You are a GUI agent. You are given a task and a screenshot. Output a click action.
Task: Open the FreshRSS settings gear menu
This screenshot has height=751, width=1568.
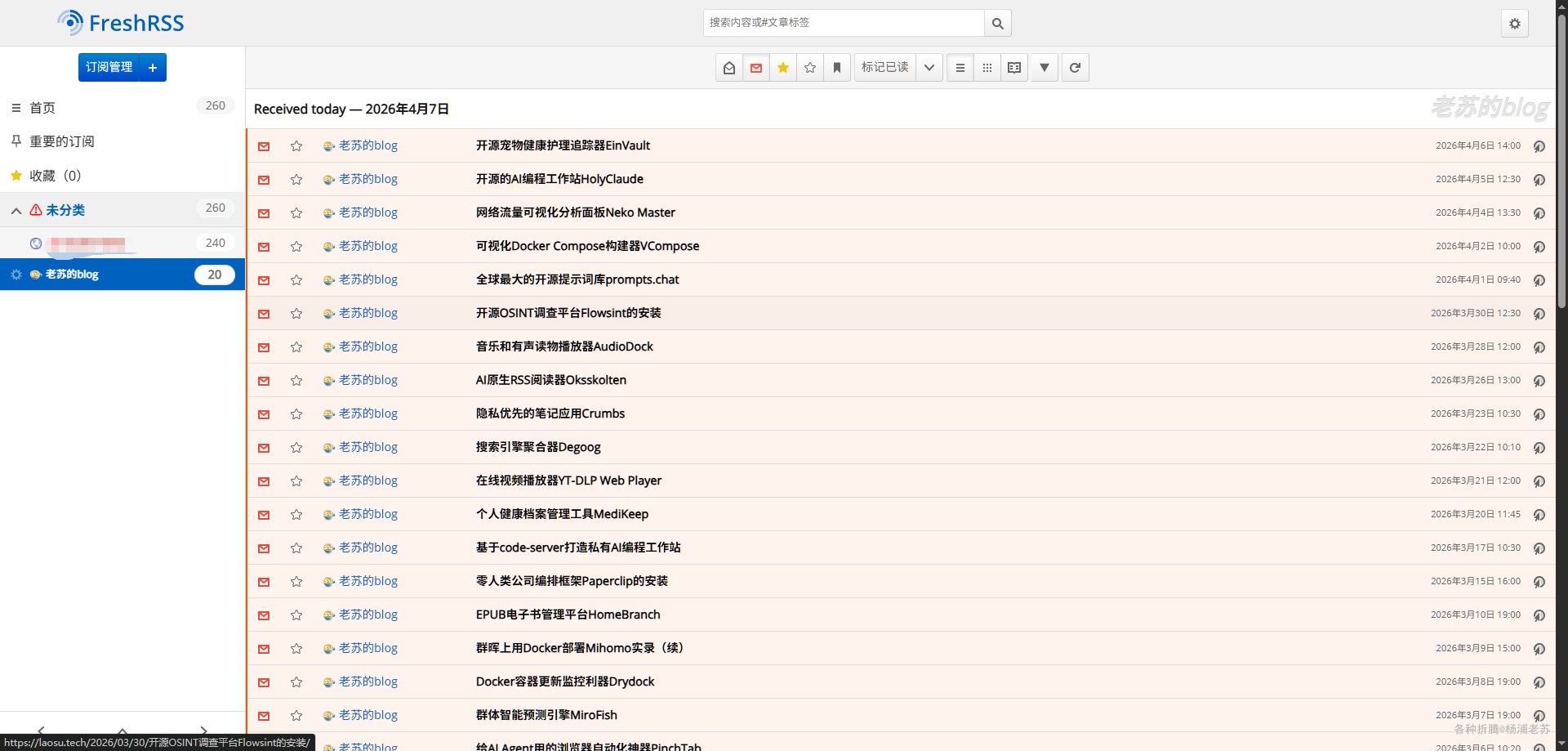1514,24
